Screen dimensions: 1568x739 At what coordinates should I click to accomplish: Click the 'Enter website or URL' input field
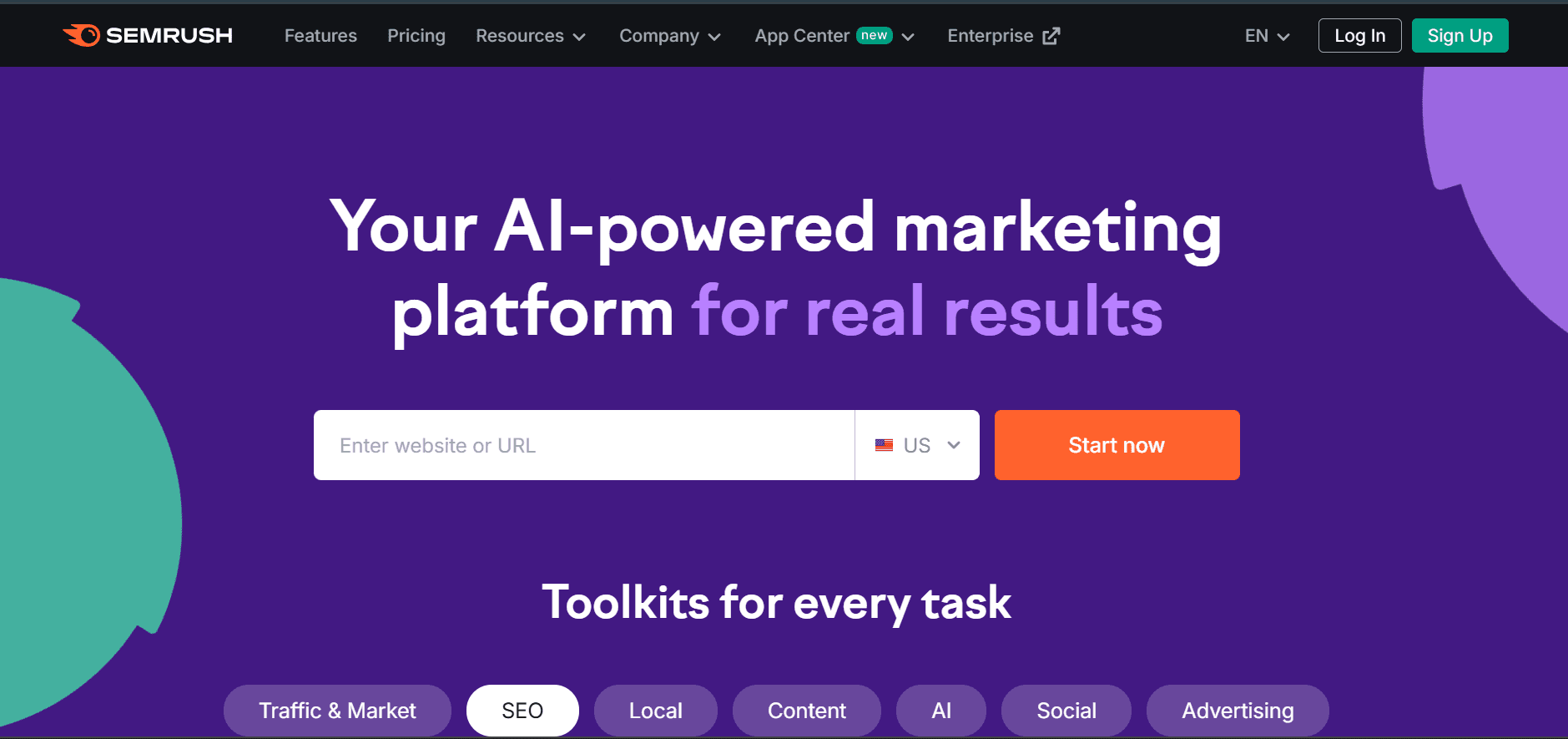pos(584,445)
